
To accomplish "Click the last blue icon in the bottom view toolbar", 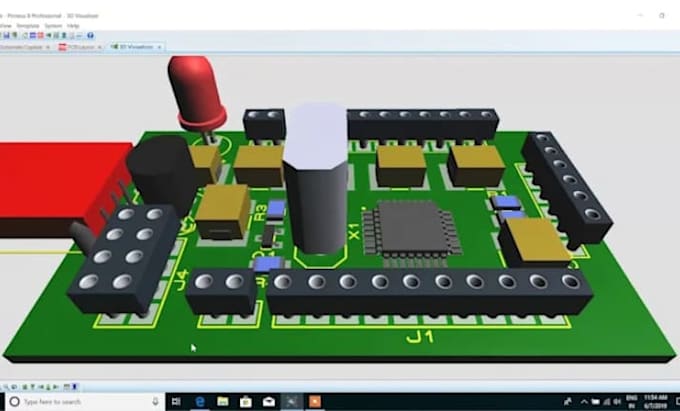I will click(x=75, y=387).
